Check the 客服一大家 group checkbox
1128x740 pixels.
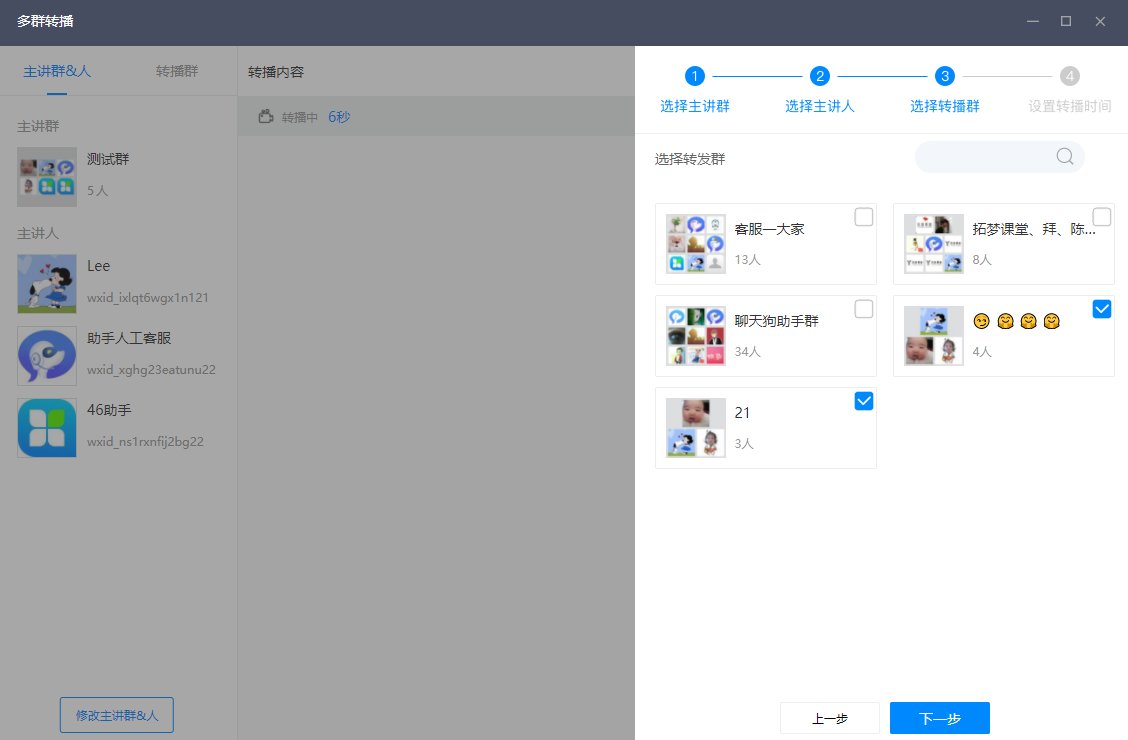(x=863, y=217)
